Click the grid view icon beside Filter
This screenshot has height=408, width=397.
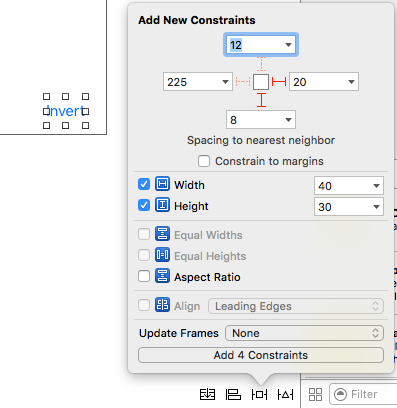[315, 394]
